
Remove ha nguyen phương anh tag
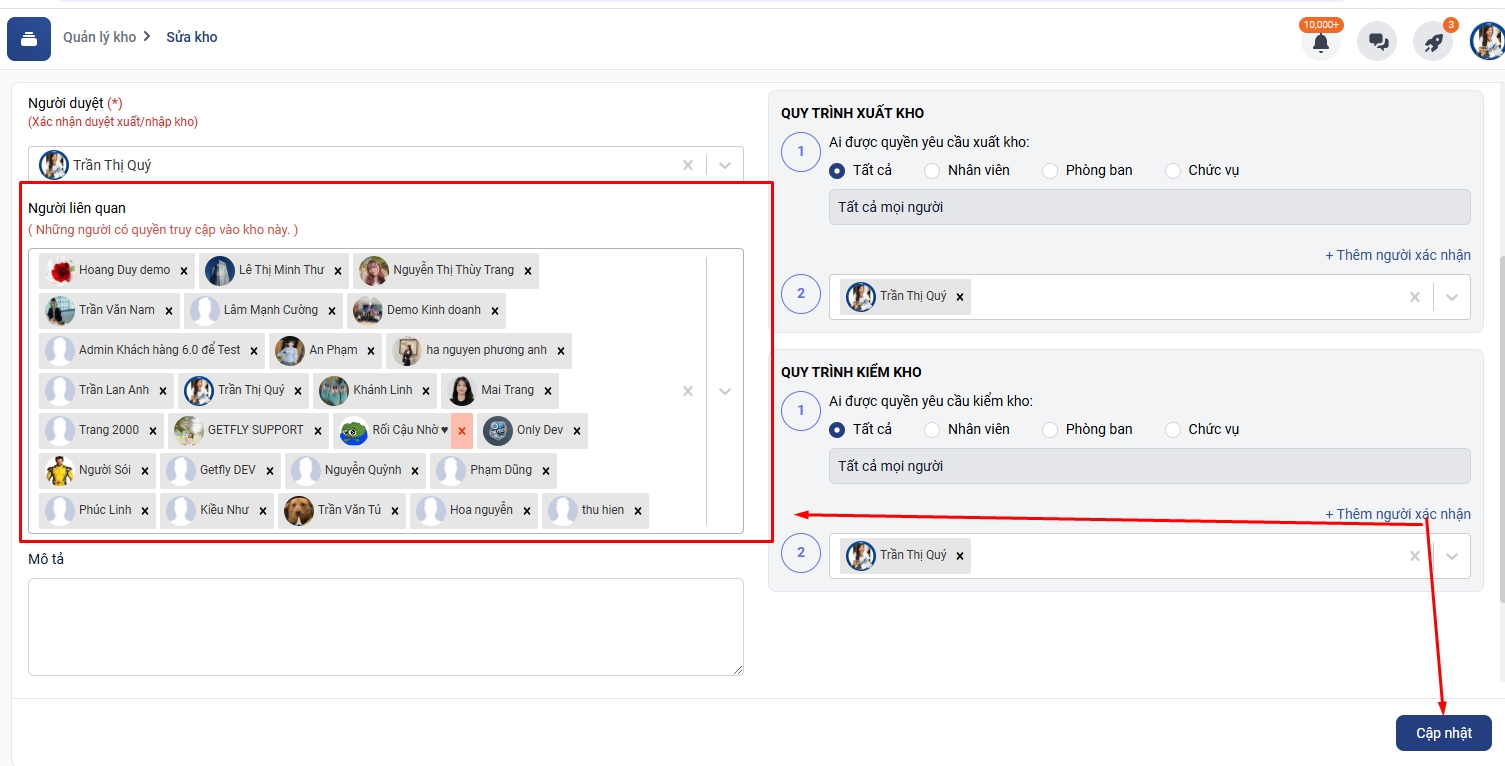pos(561,351)
